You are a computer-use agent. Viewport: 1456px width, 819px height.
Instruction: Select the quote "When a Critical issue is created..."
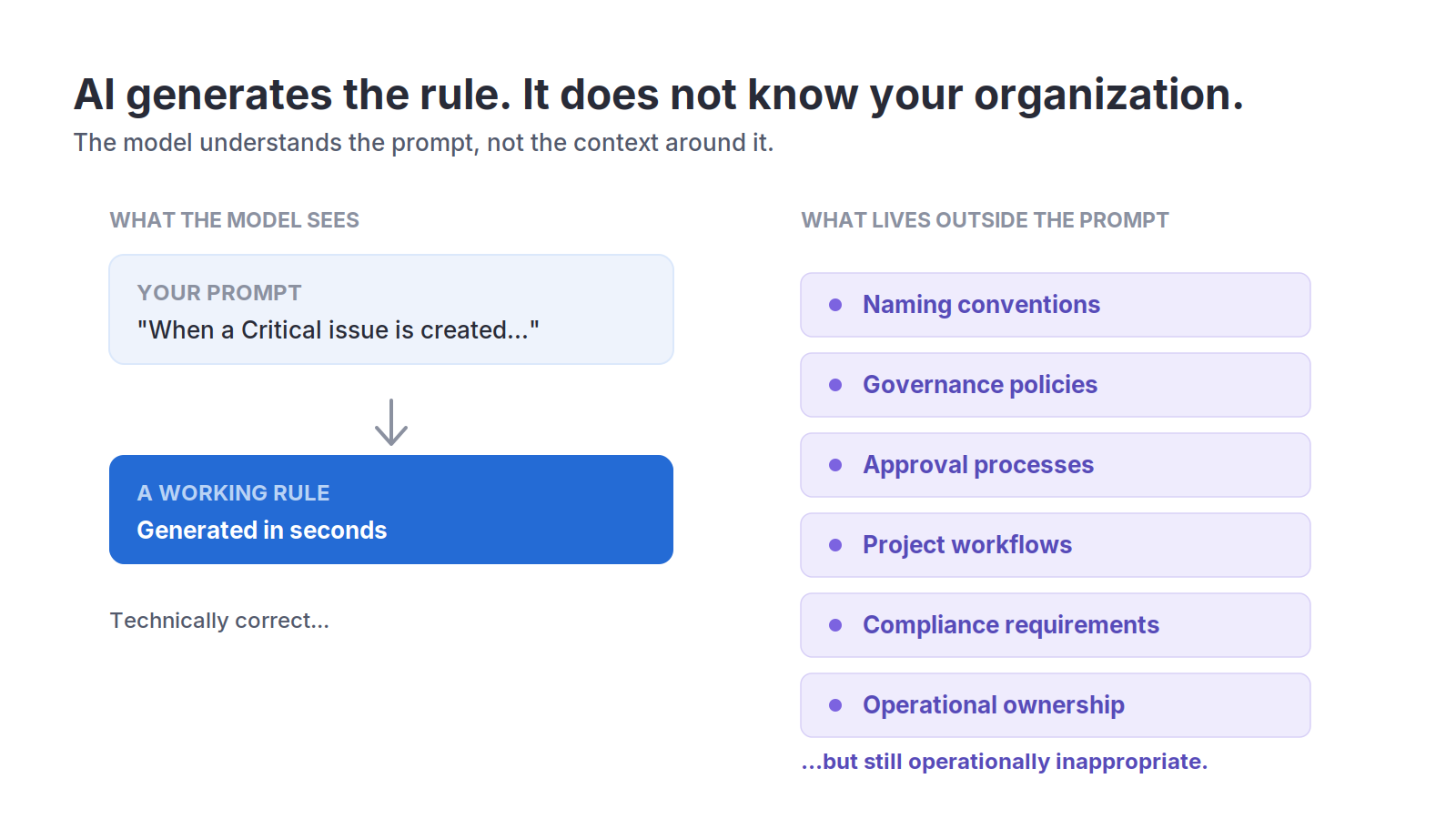339,329
